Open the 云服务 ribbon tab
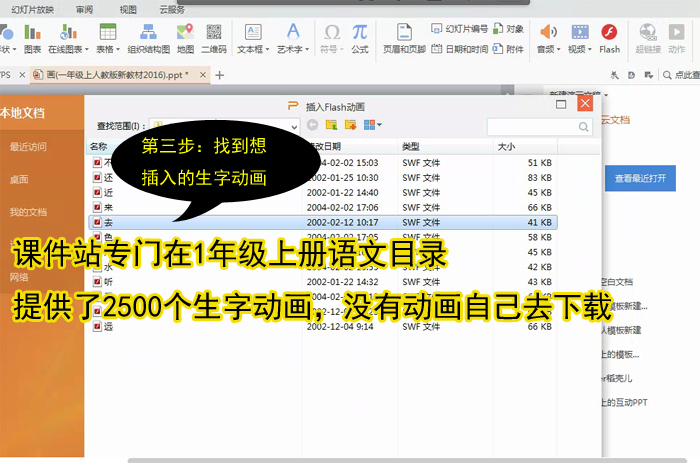700x463 pixels. pyautogui.click(x=173, y=9)
